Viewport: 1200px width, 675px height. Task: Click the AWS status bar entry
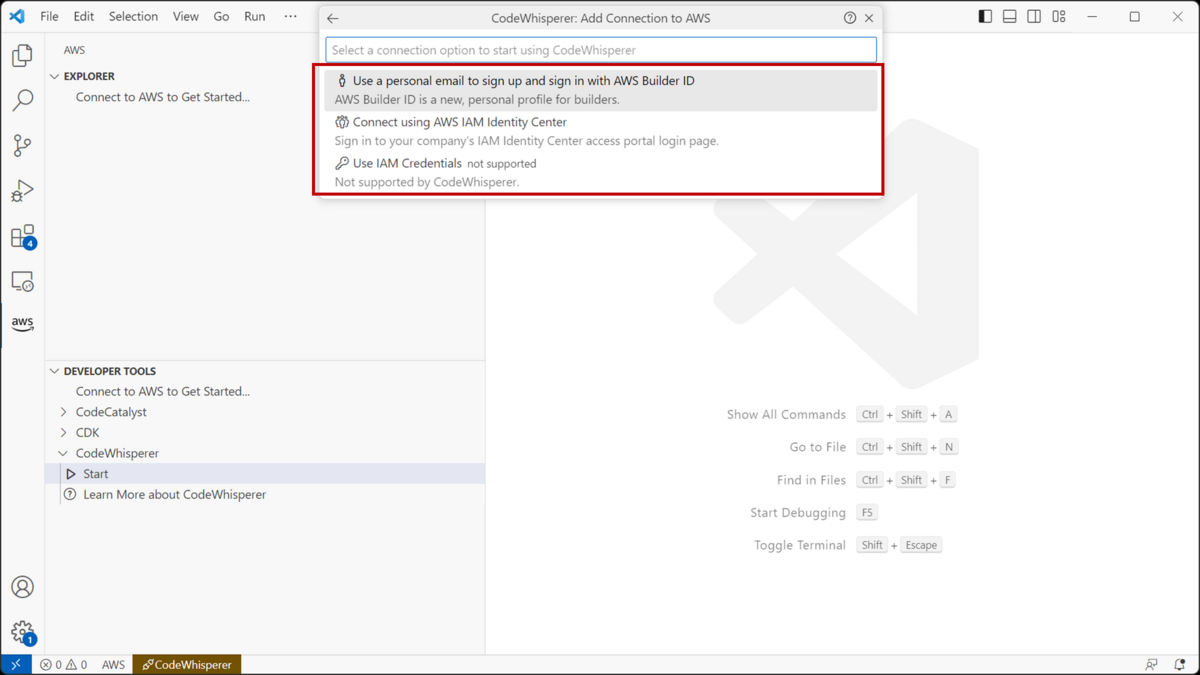pyautogui.click(x=113, y=664)
